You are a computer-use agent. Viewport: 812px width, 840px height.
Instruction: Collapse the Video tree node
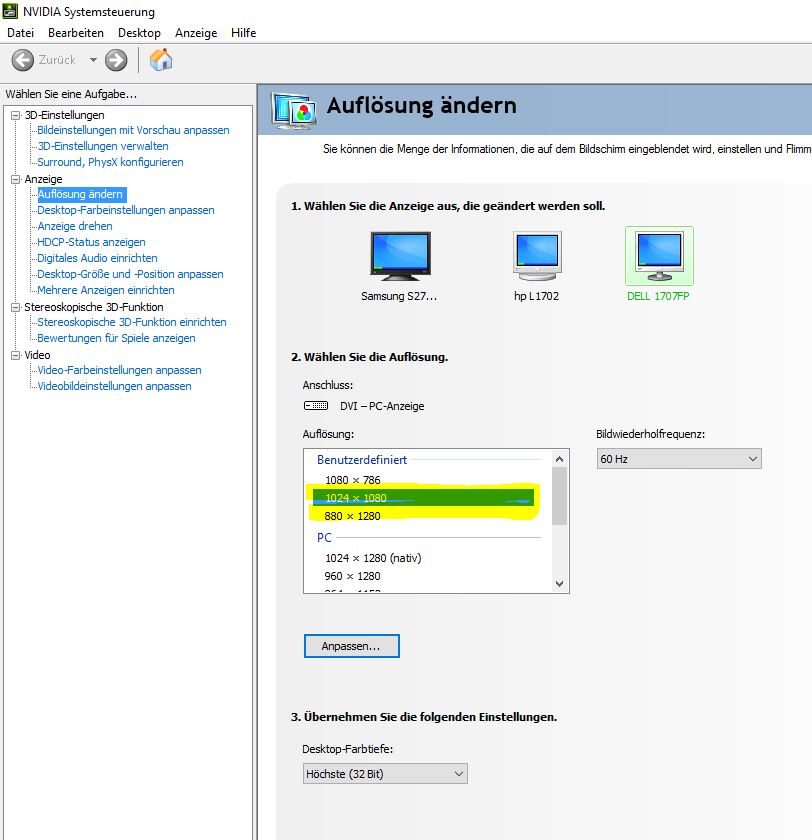(16, 355)
